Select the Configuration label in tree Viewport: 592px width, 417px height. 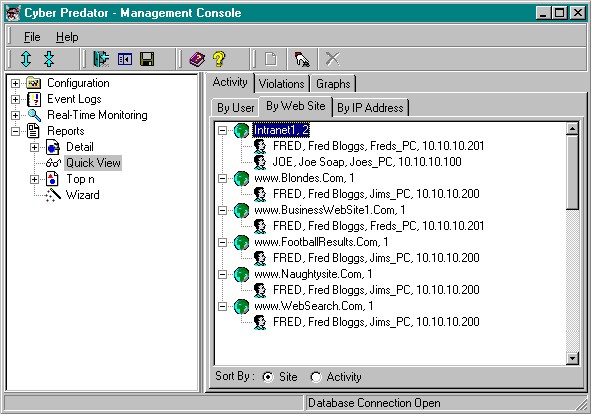78,83
